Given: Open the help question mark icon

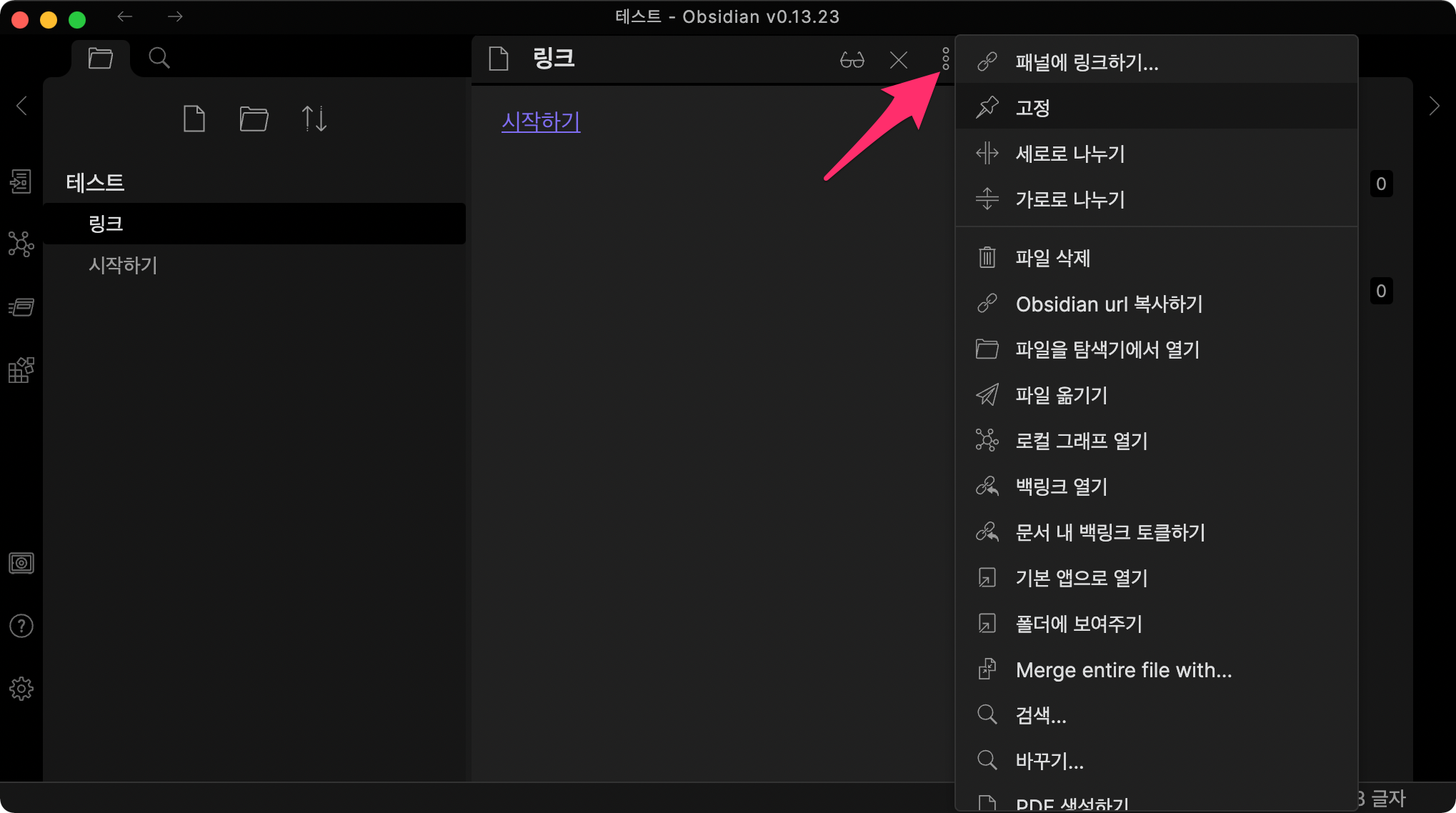Looking at the screenshot, I should [21, 626].
